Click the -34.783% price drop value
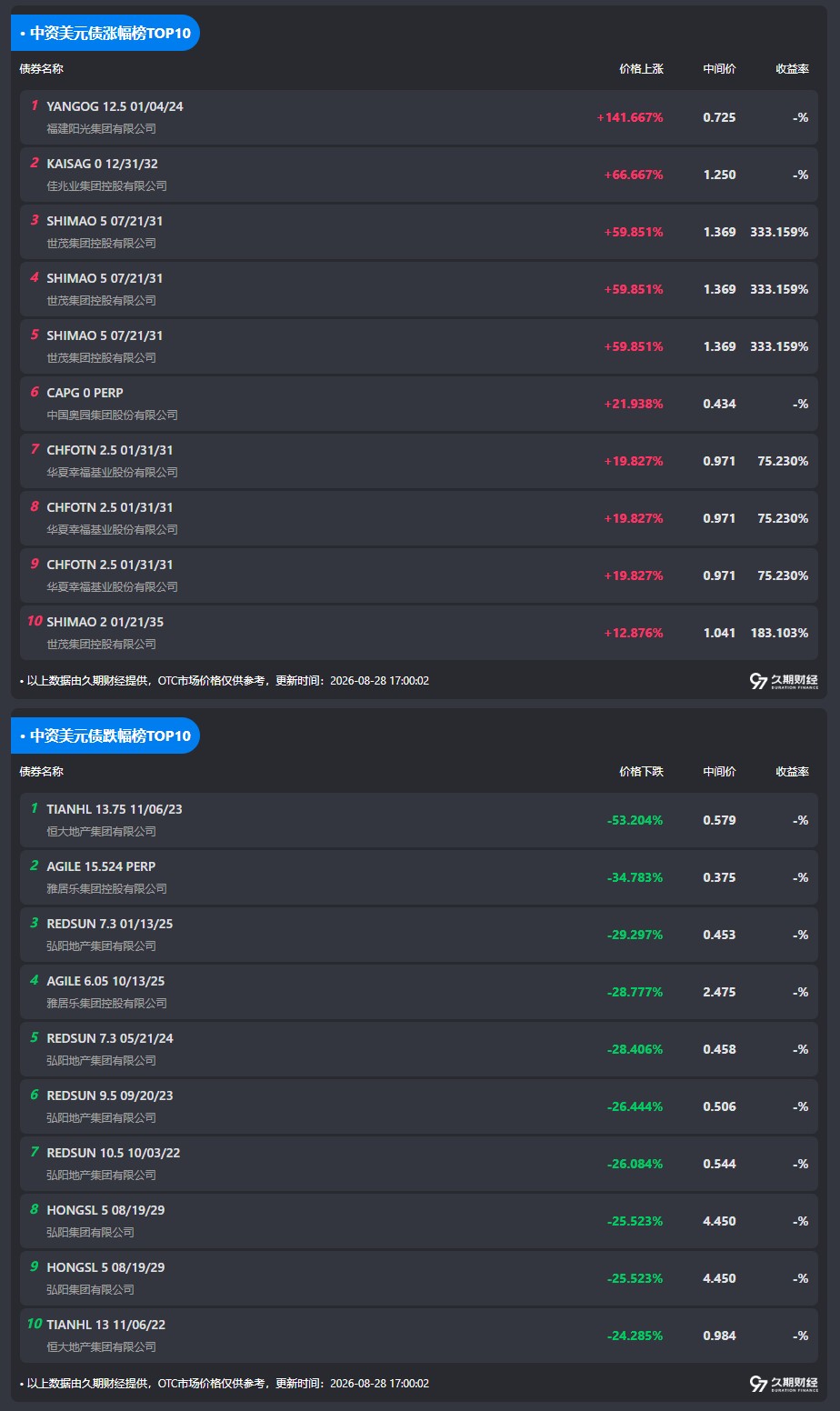840x1411 pixels. pos(635,877)
